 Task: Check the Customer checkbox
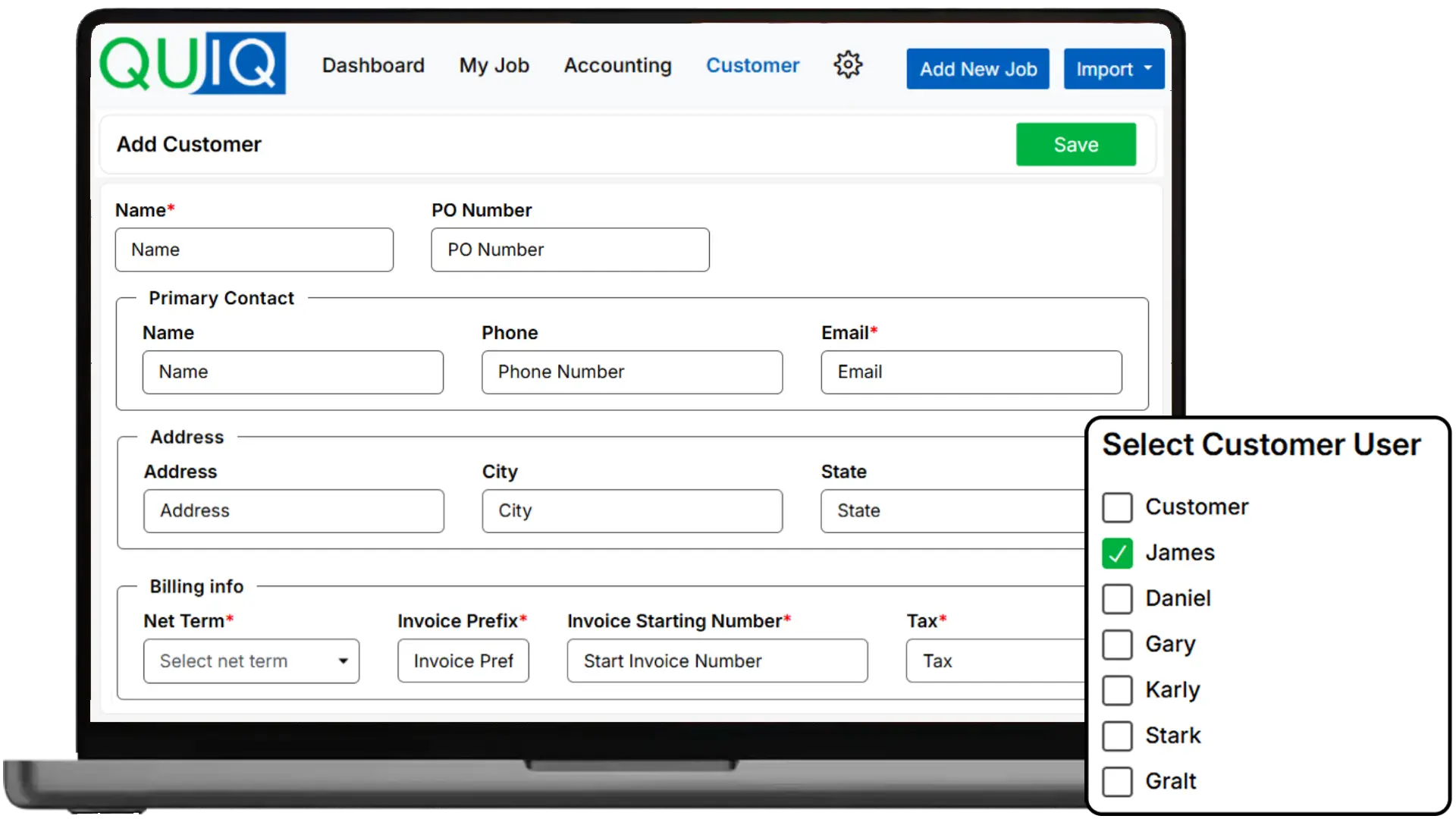(1116, 507)
